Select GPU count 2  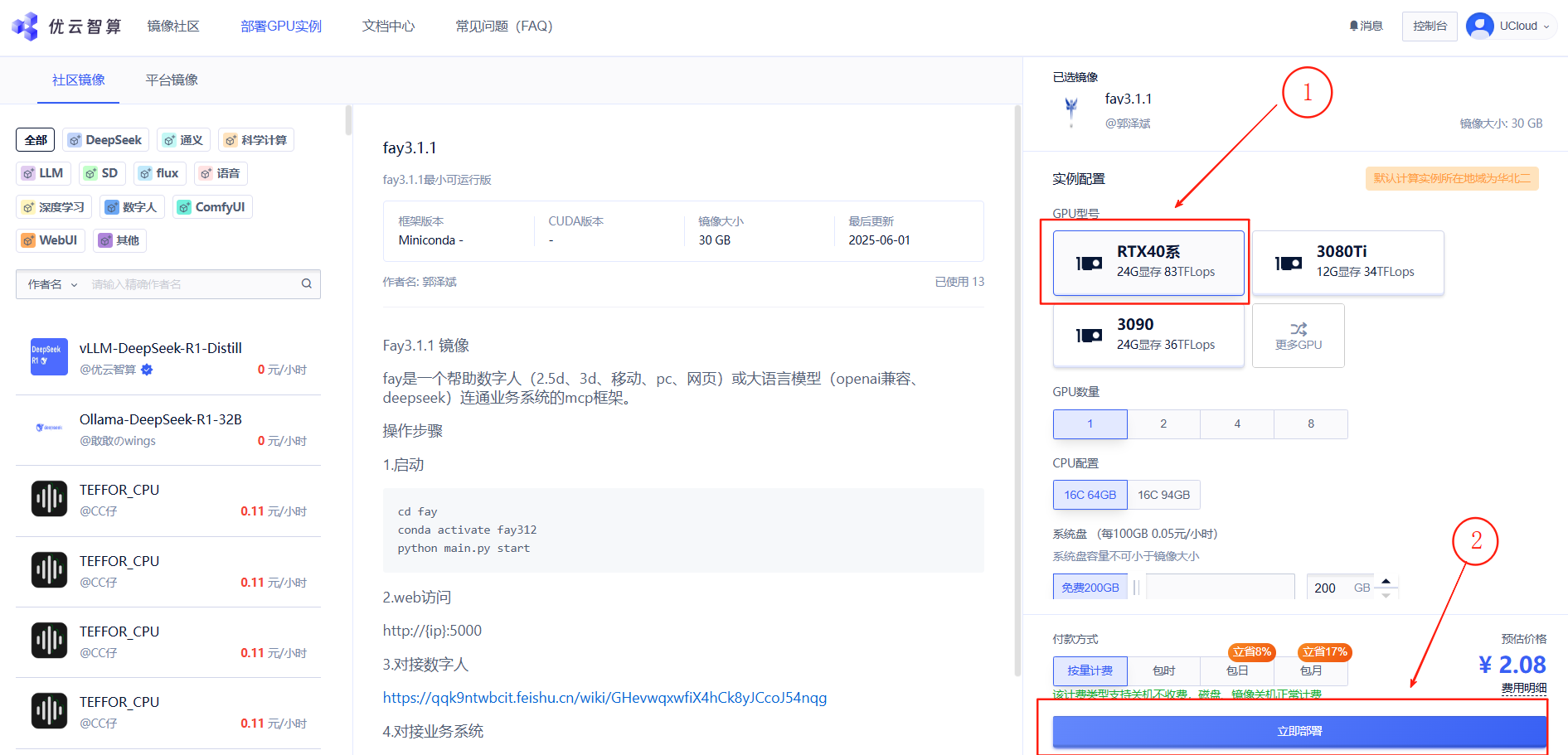(x=1163, y=423)
